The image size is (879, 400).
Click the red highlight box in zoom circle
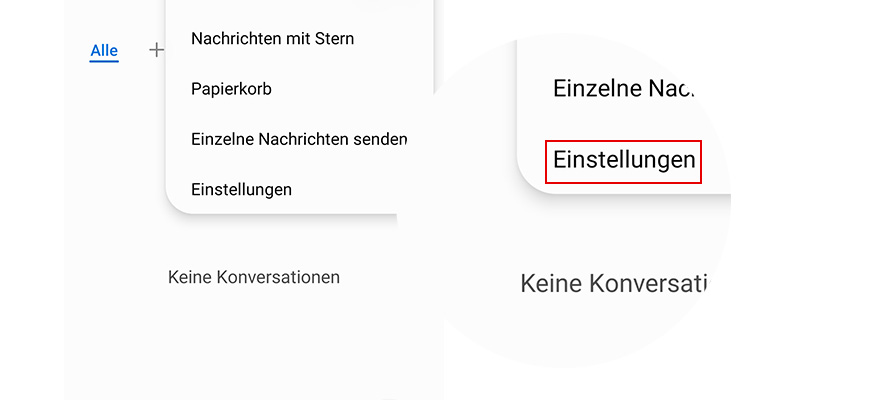(624, 161)
